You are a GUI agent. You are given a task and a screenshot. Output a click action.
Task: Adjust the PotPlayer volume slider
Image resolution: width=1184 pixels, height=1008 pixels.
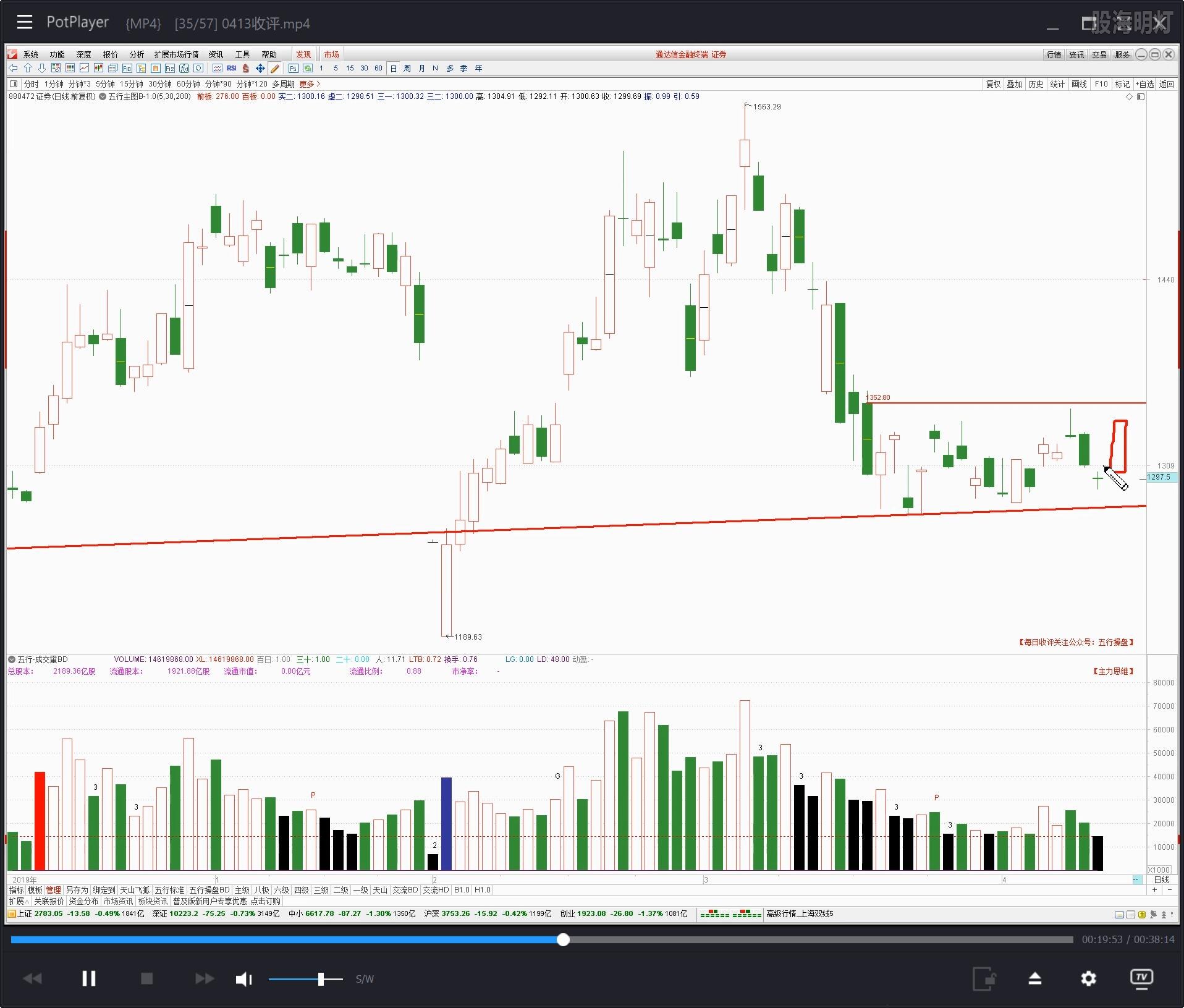305,979
